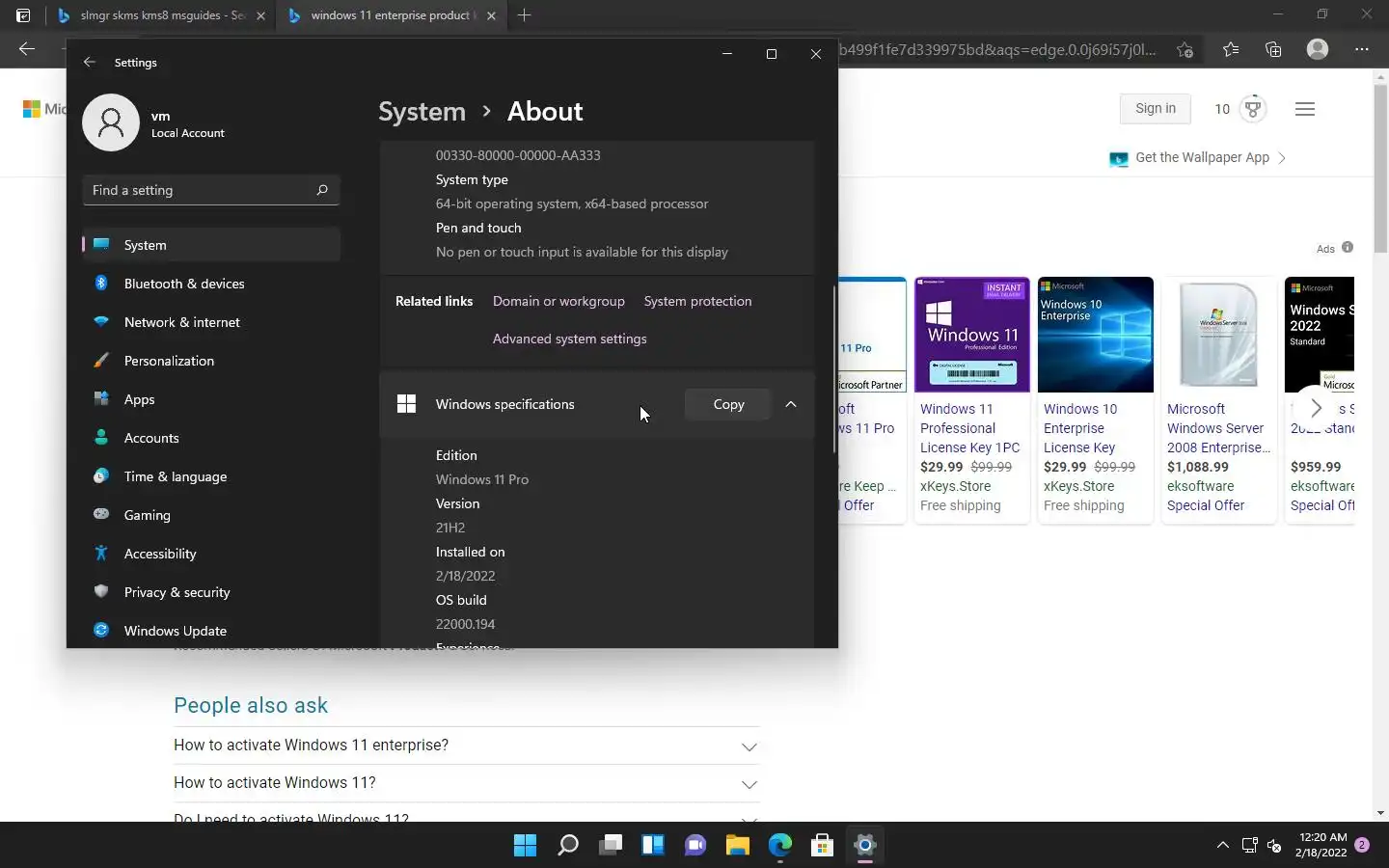Switch to the slmgr skms kms8 msguides tab
Image resolution: width=1389 pixels, height=868 pixels.
162,15
